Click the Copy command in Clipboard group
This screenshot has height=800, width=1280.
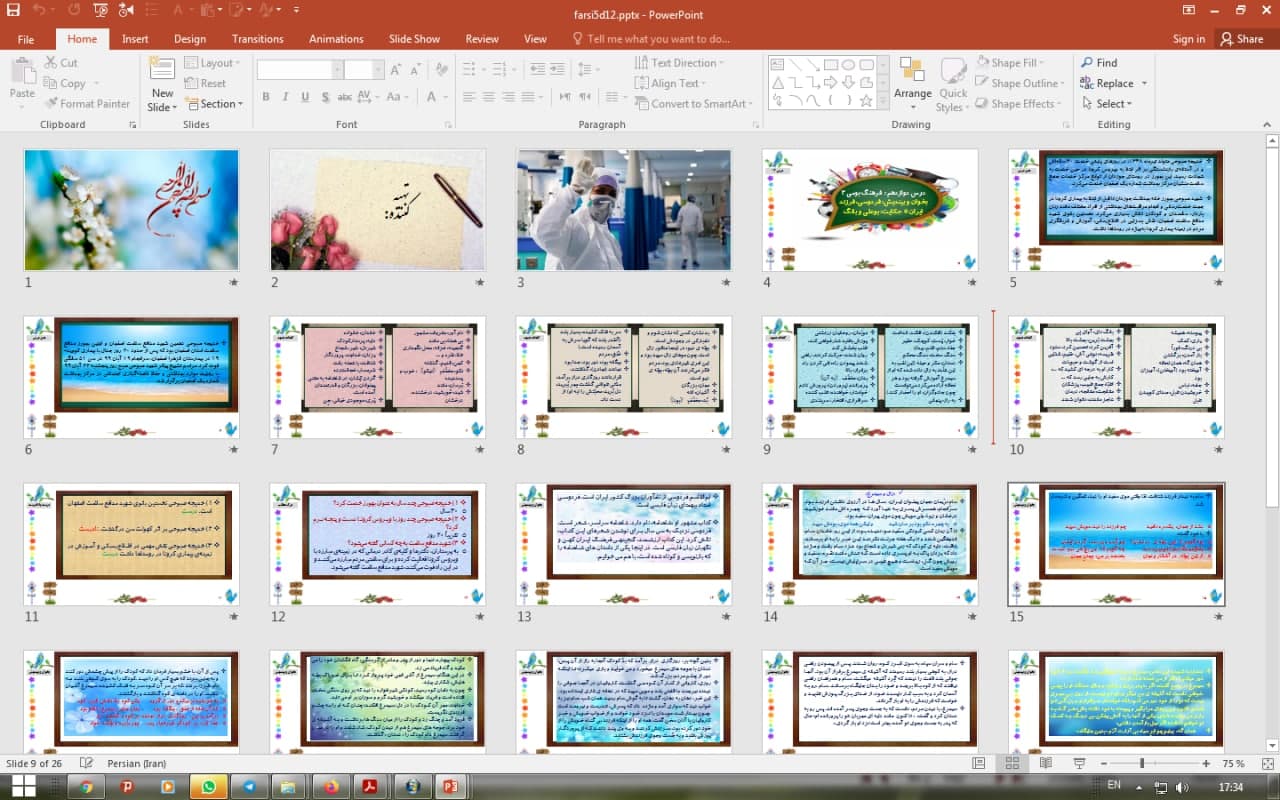tap(65, 84)
